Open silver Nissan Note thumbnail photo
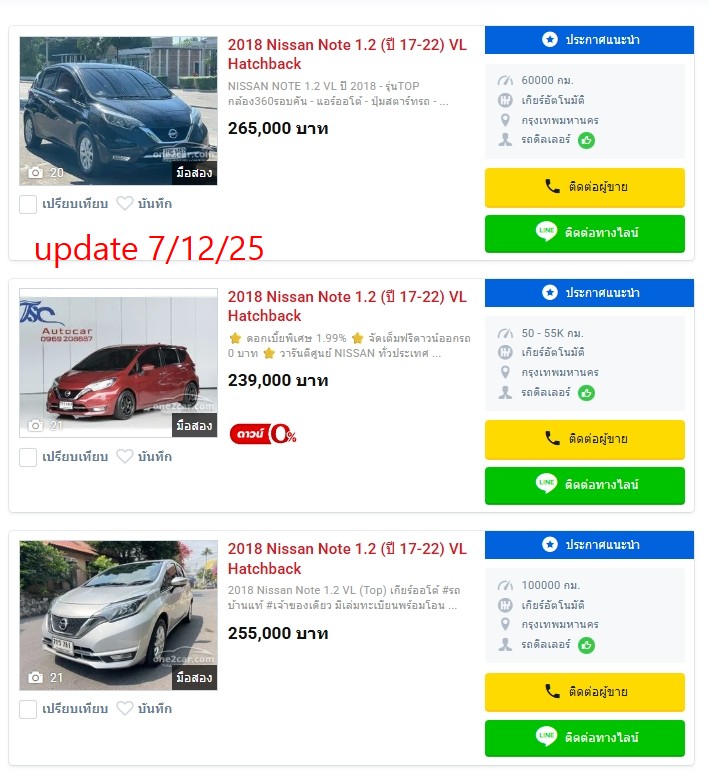709x778 pixels. (x=118, y=615)
